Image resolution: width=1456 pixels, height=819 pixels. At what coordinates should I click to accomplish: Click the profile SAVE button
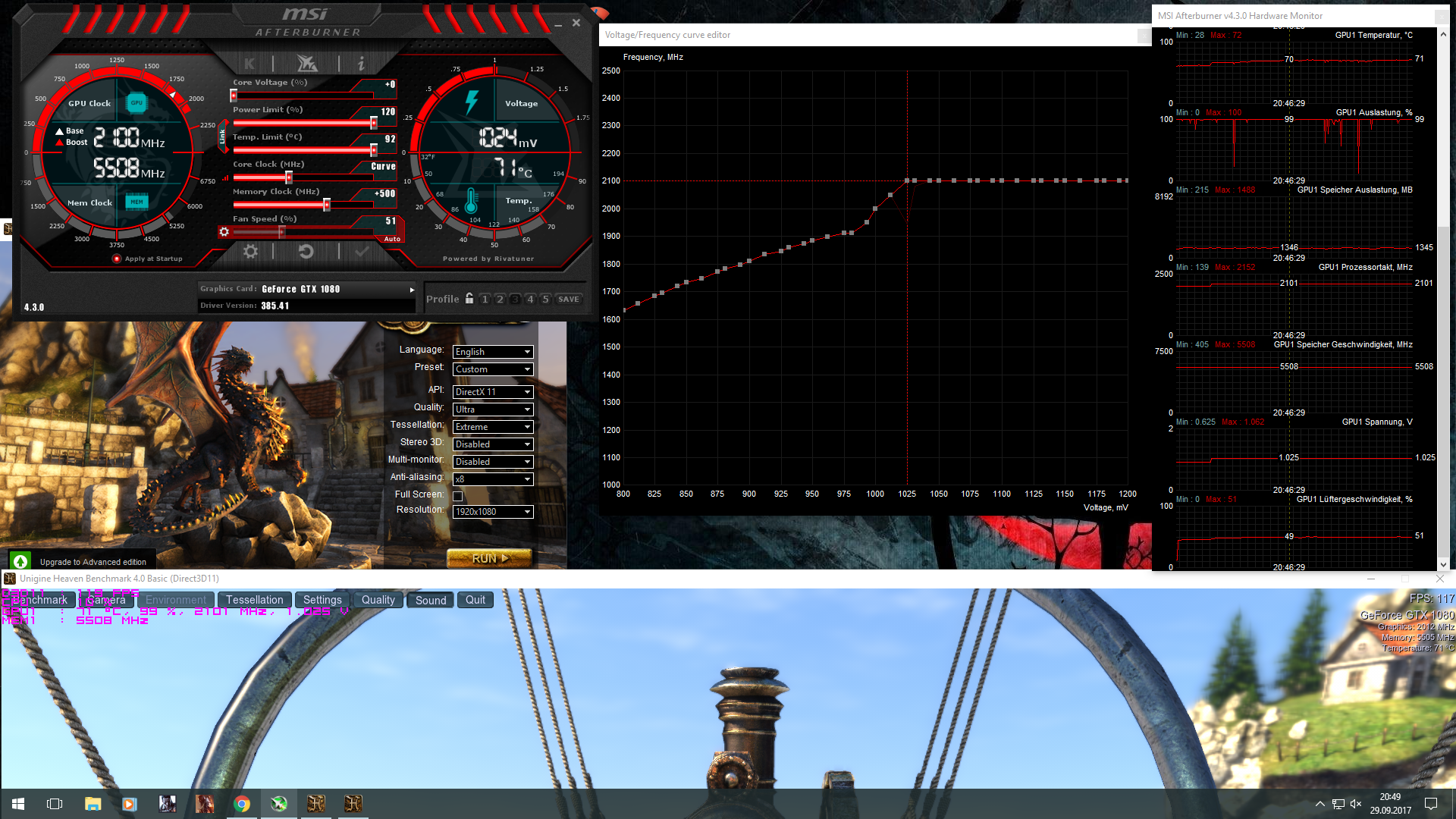click(x=569, y=300)
